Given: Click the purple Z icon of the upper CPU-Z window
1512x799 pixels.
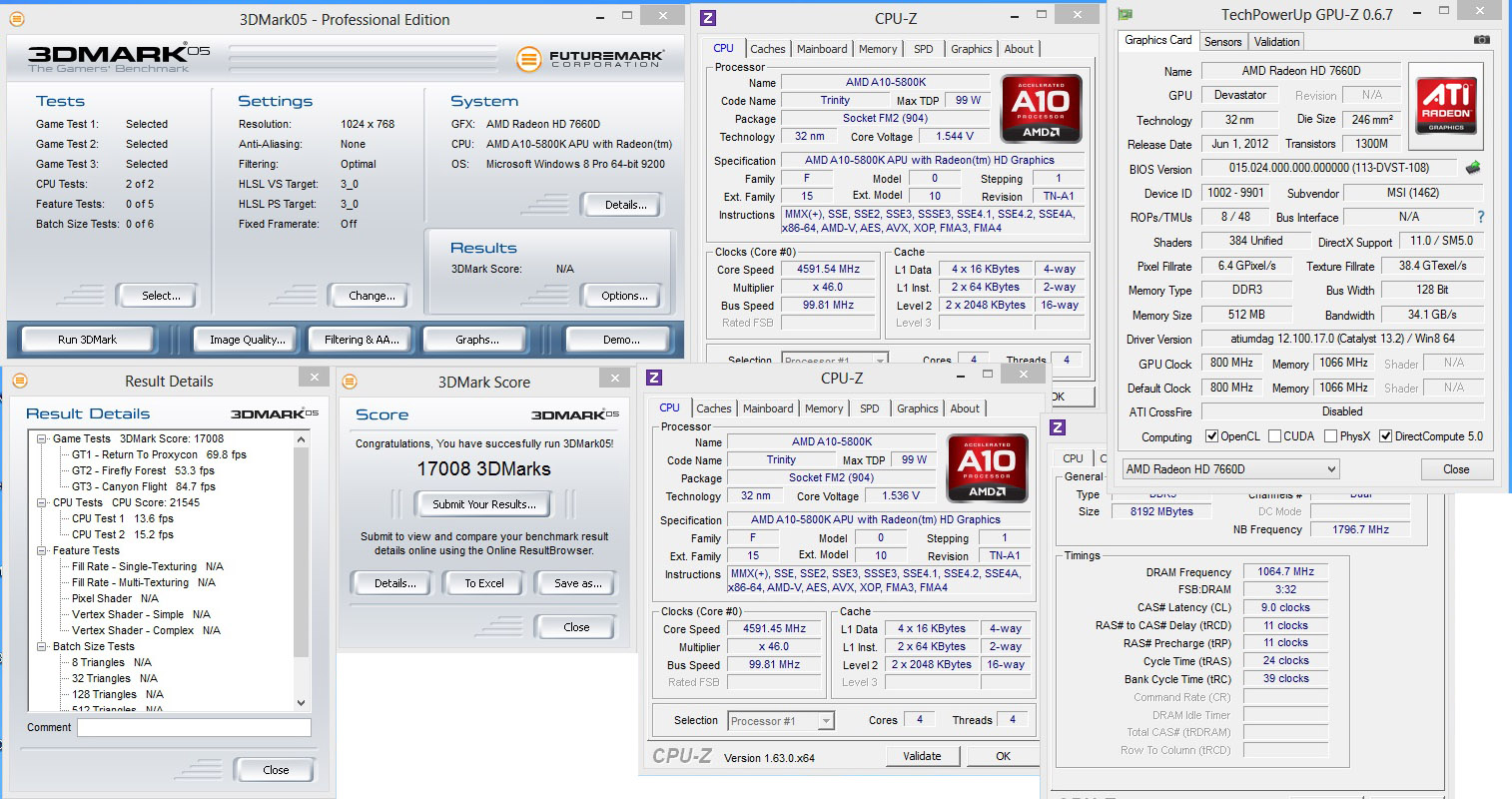Looking at the screenshot, I should [x=708, y=18].
